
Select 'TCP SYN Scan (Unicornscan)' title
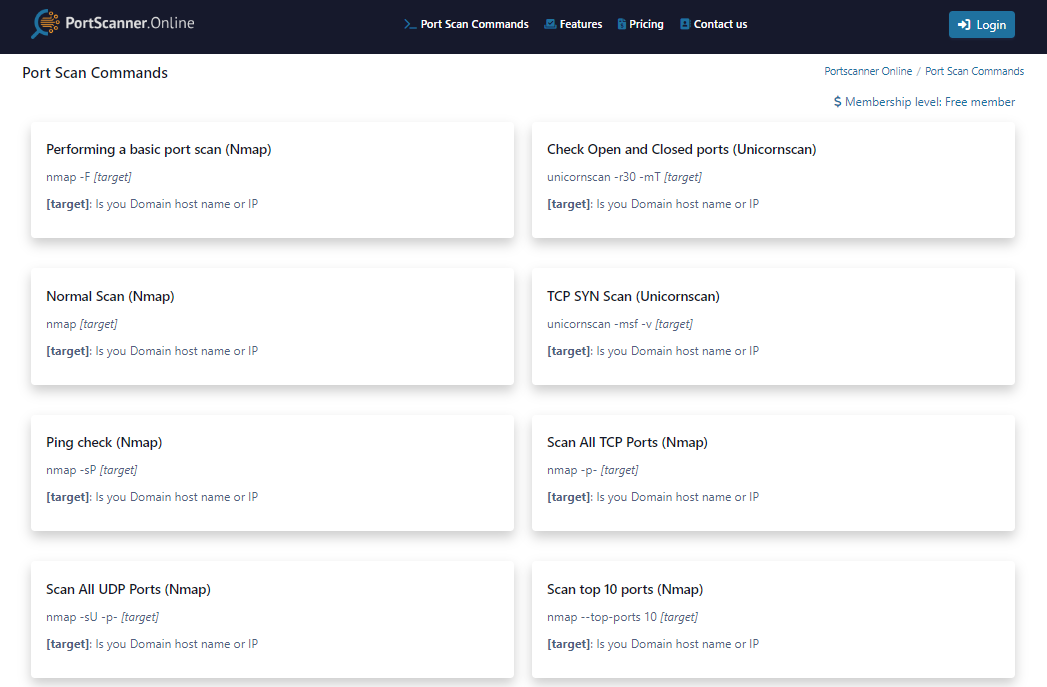coord(633,296)
